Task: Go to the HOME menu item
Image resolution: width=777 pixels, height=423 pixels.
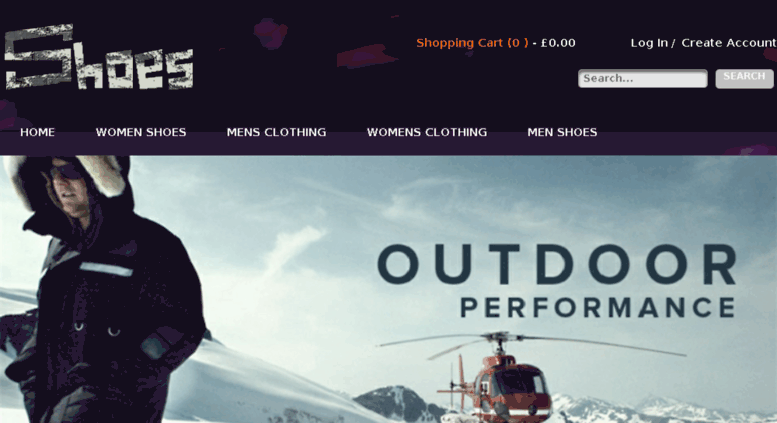Action: tap(38, 132)
